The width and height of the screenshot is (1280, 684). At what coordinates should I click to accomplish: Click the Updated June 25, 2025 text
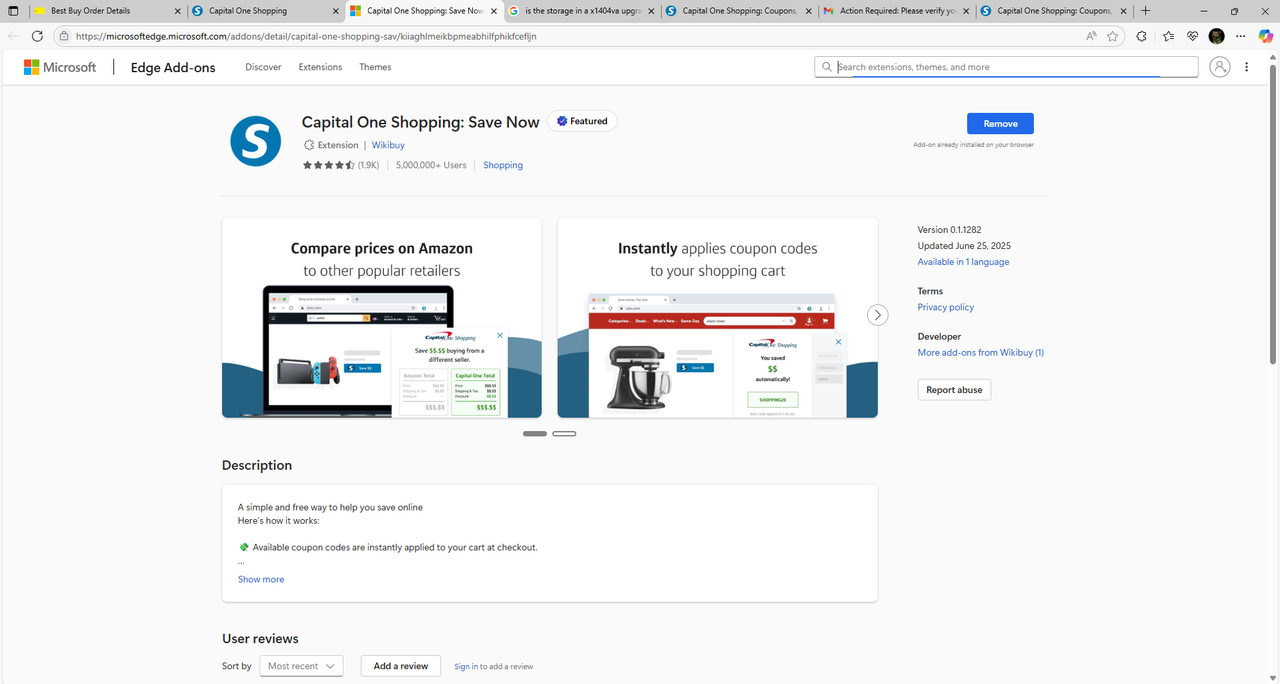964,246
